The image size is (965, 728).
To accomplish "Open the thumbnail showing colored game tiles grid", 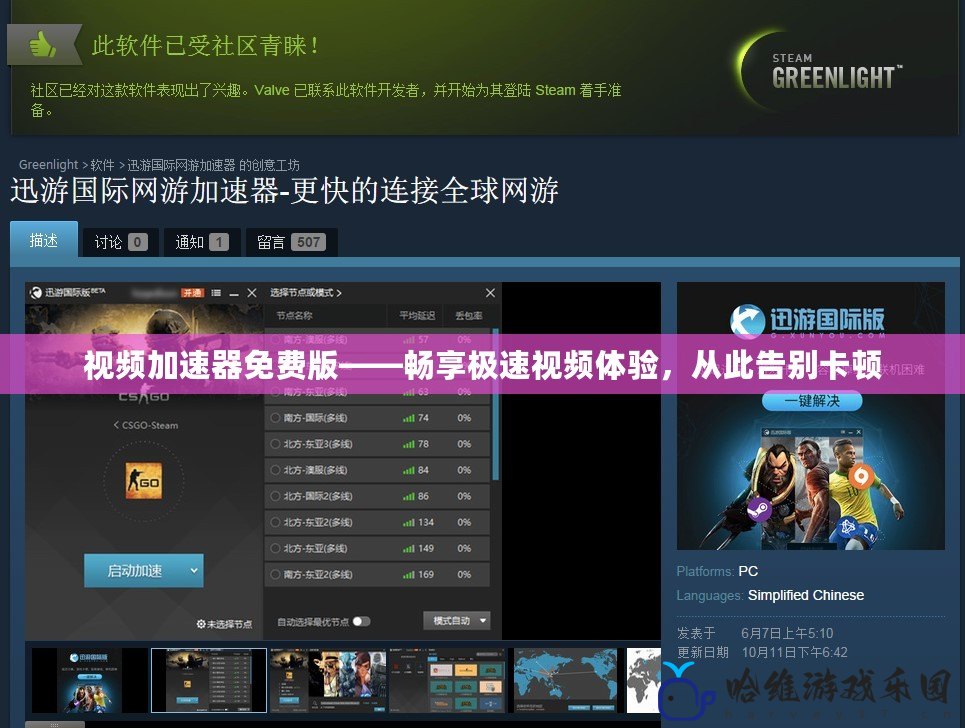I will coord(447,680).
